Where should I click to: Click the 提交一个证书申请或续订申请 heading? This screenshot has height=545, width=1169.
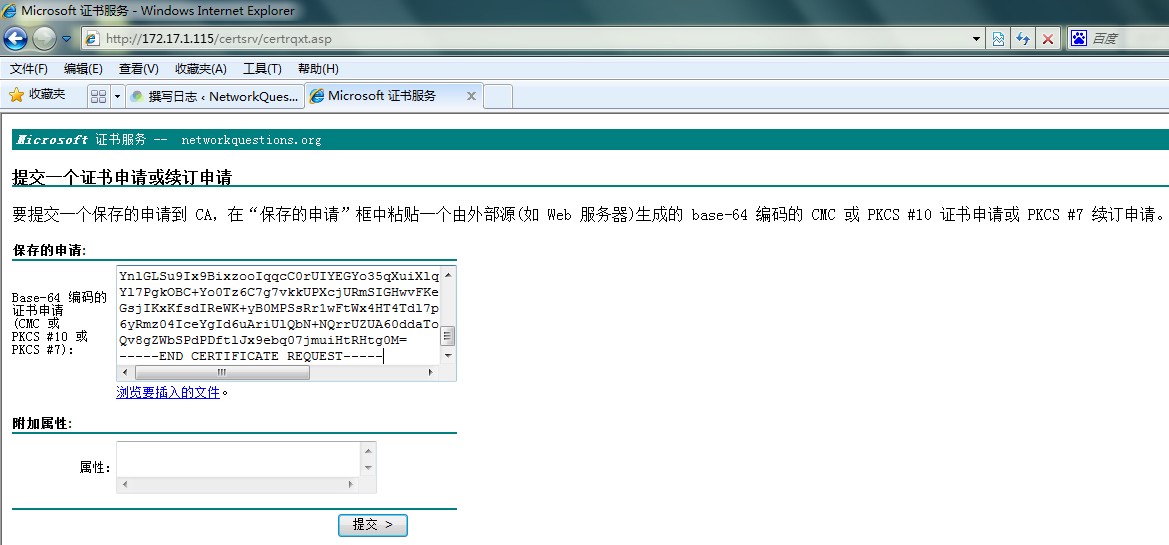pyautogui.click(x=122, y=177)
